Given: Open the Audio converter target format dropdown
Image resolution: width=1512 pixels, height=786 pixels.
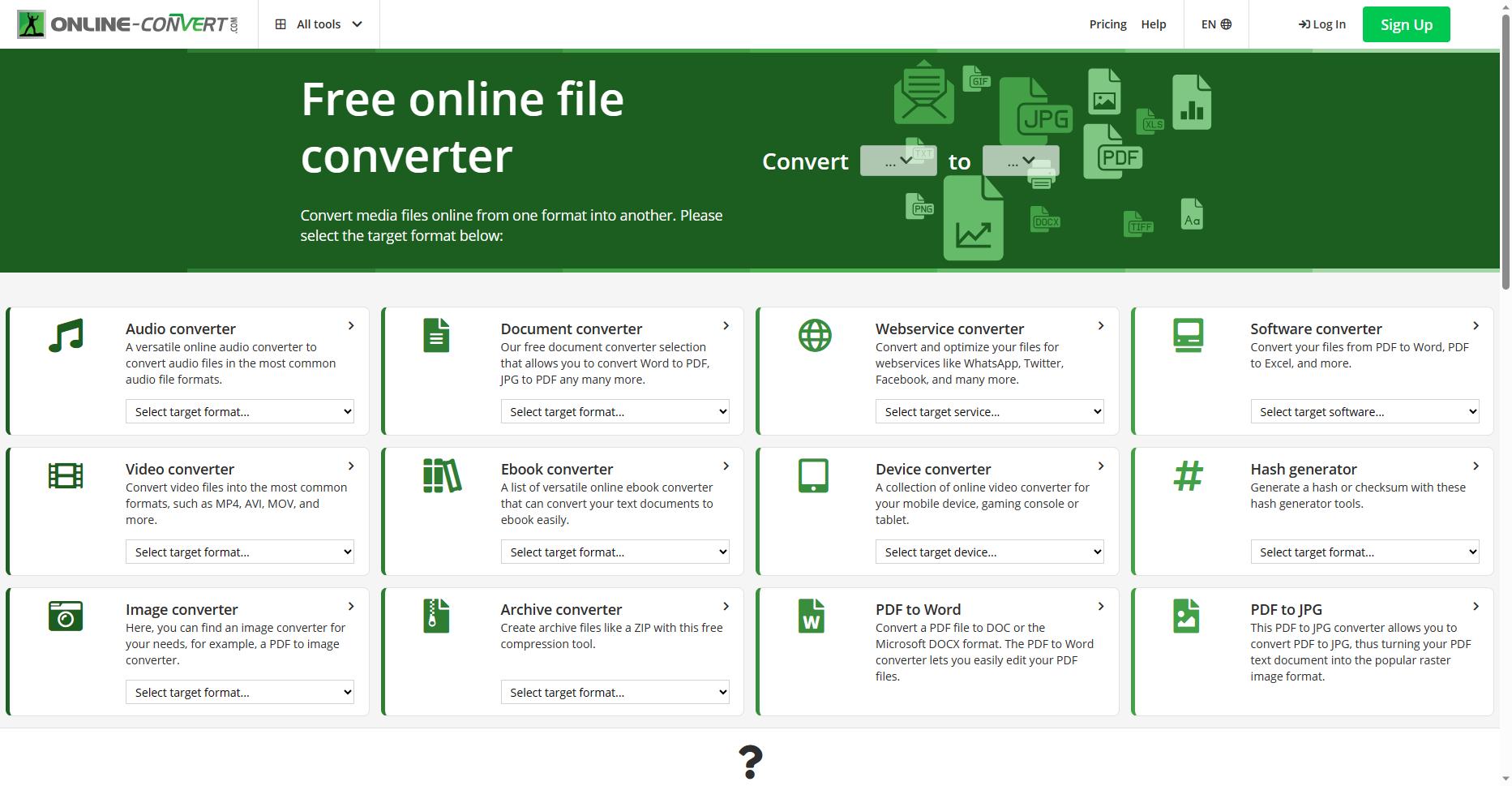Looking at the screenshot, I should pyautogui.click(x=239, y=411).
